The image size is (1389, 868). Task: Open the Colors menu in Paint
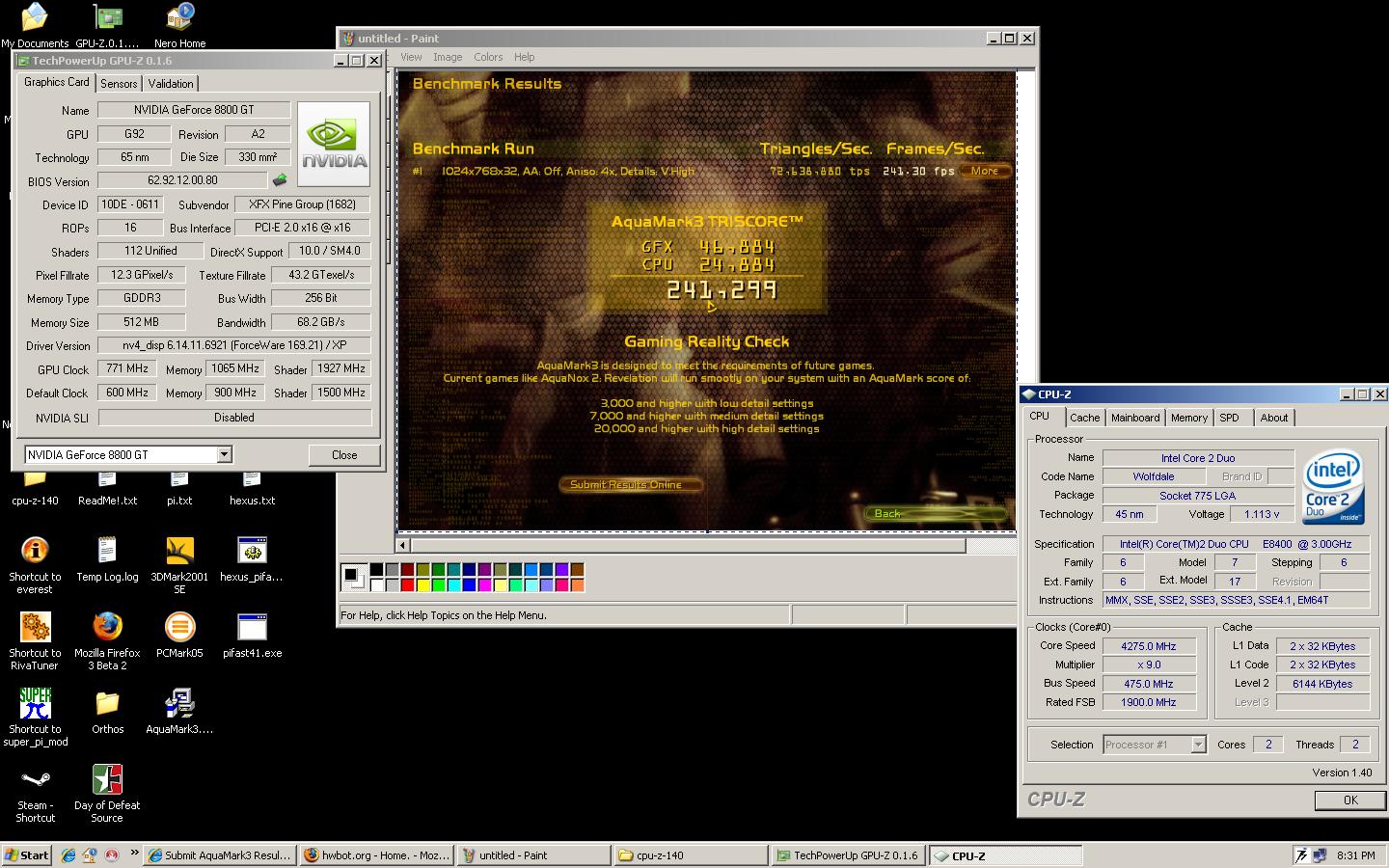point(488,57)
